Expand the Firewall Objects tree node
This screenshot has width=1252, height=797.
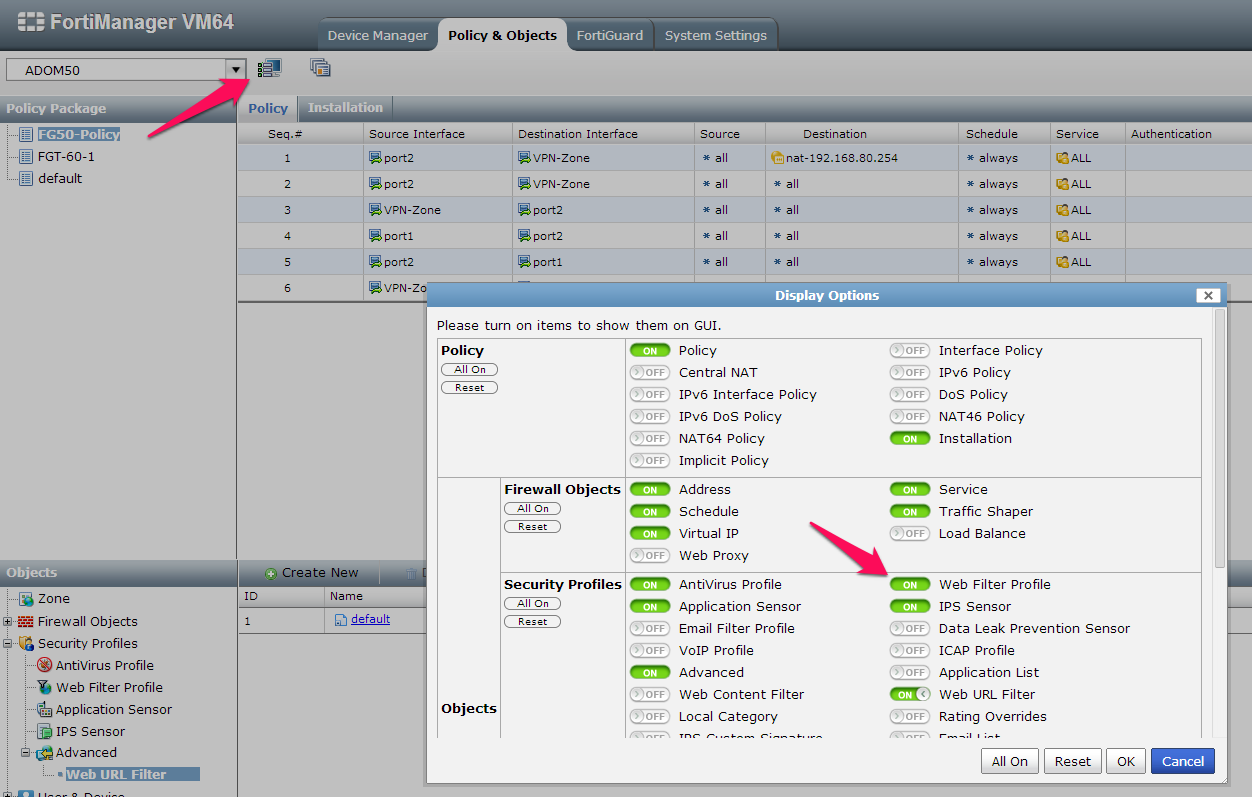coord(8,622)
